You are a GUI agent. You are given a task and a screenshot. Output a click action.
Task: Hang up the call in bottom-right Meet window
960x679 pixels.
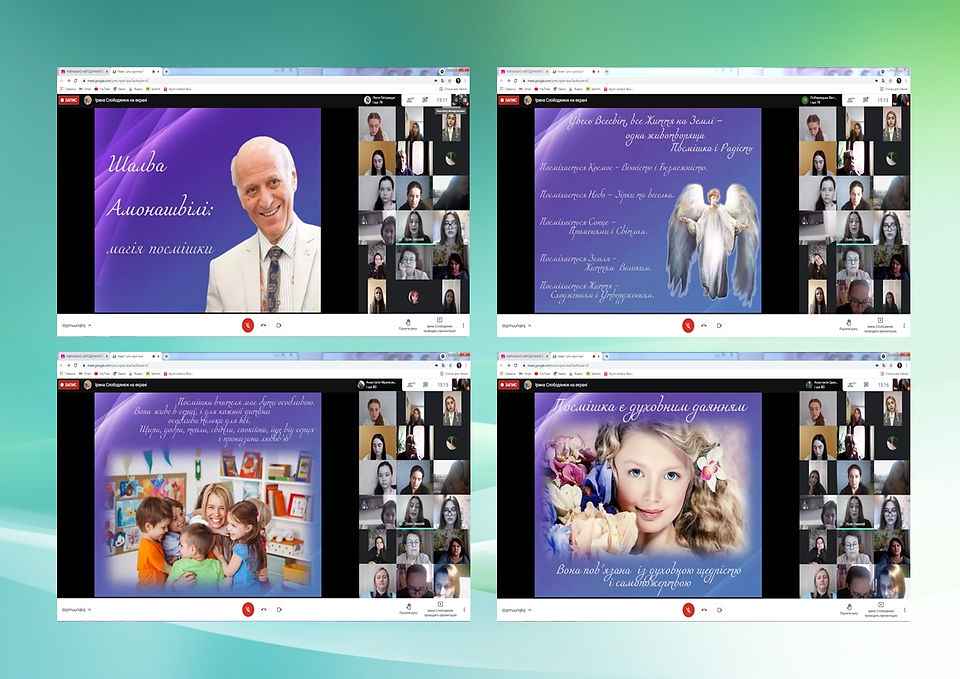[704, 609]
